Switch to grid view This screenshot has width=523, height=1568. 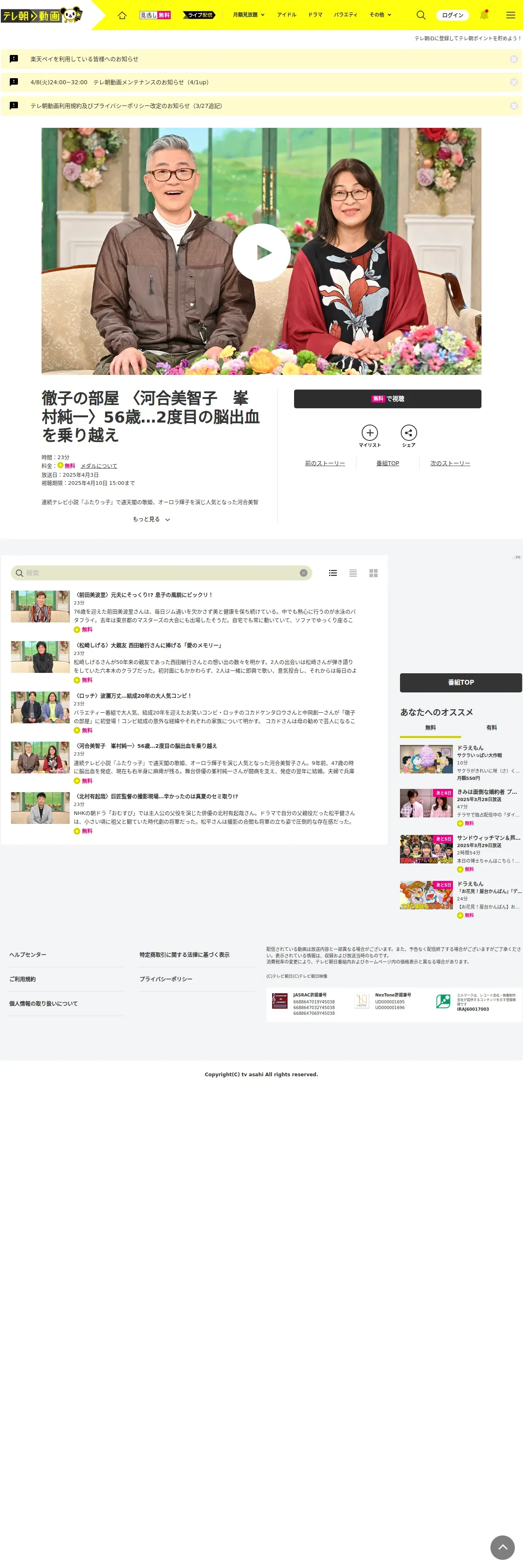(x=373, y=573)
